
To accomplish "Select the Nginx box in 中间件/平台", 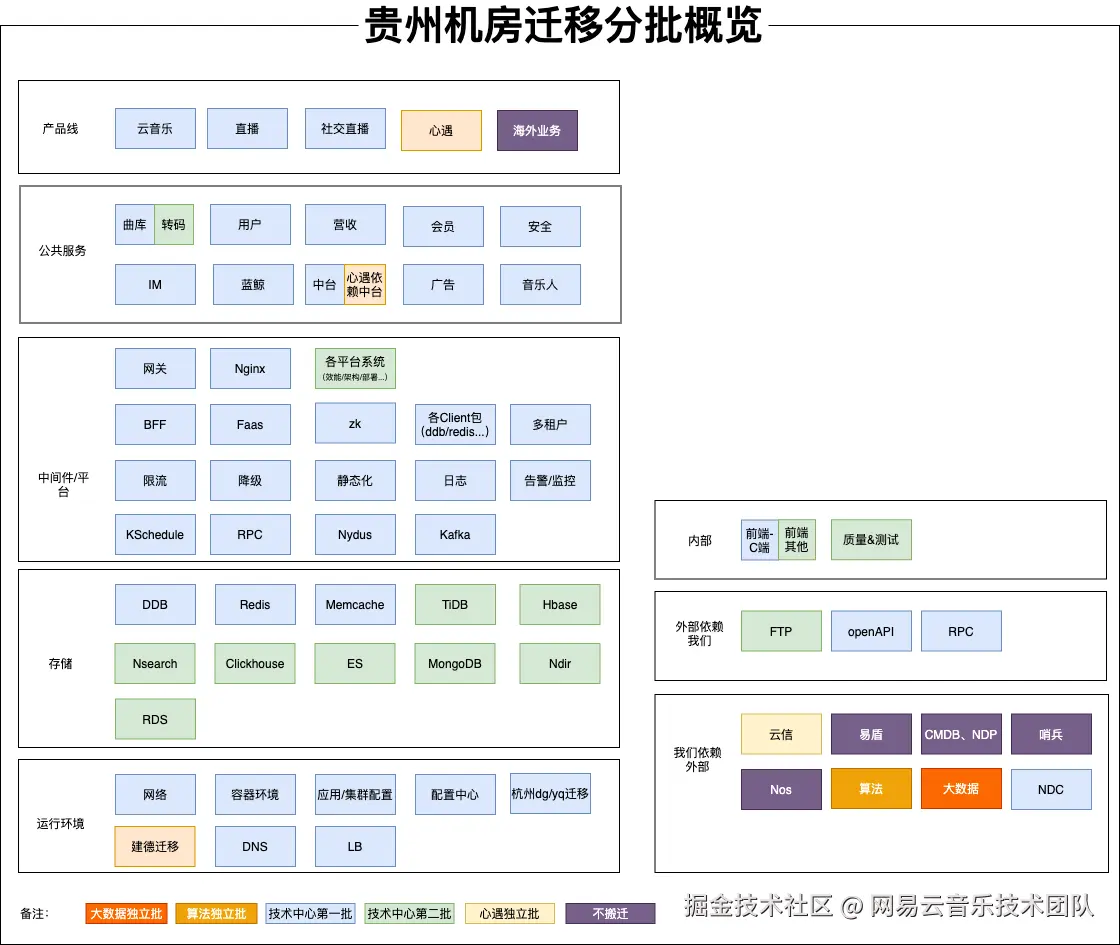I will click(x=250, y=368).
